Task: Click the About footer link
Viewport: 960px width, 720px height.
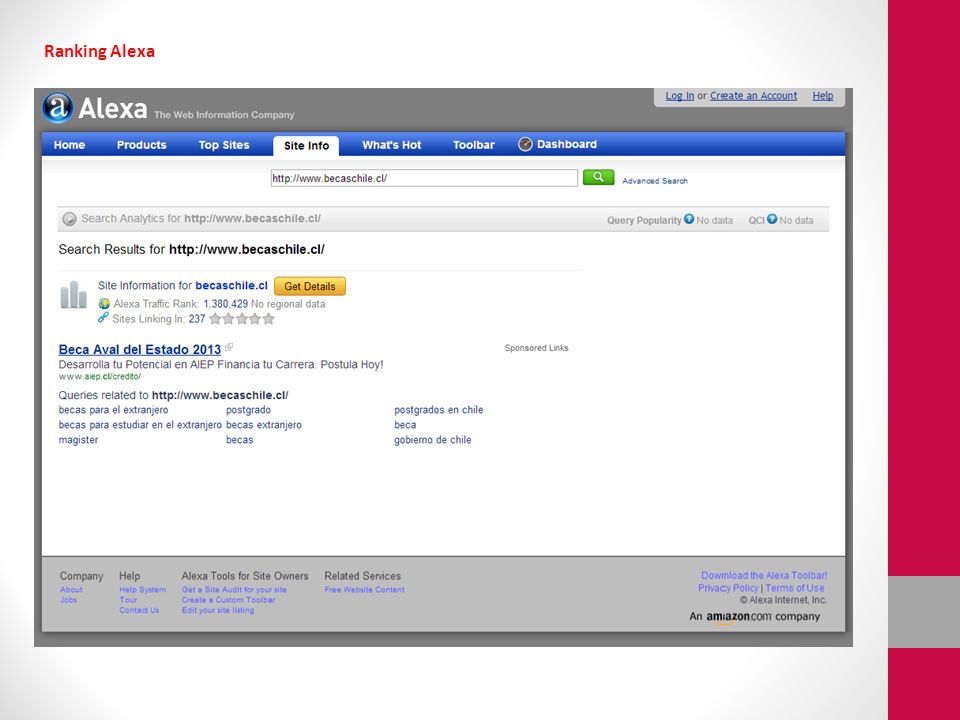Action: (x=71, y=590)
